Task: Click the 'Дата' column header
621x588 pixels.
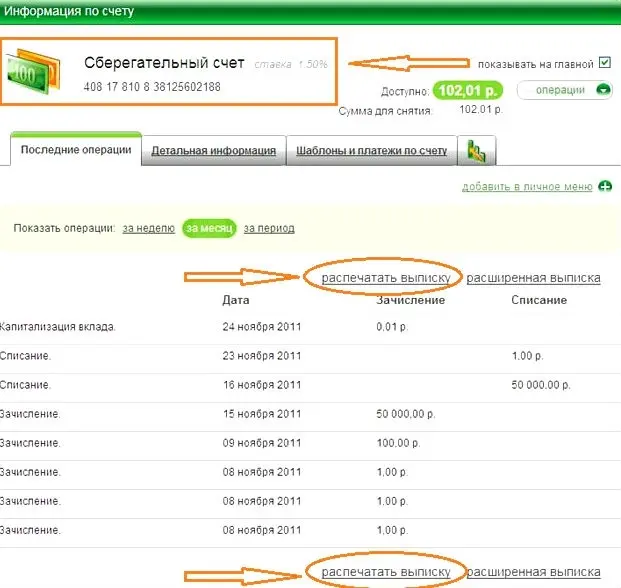Action: pos(236,300)
